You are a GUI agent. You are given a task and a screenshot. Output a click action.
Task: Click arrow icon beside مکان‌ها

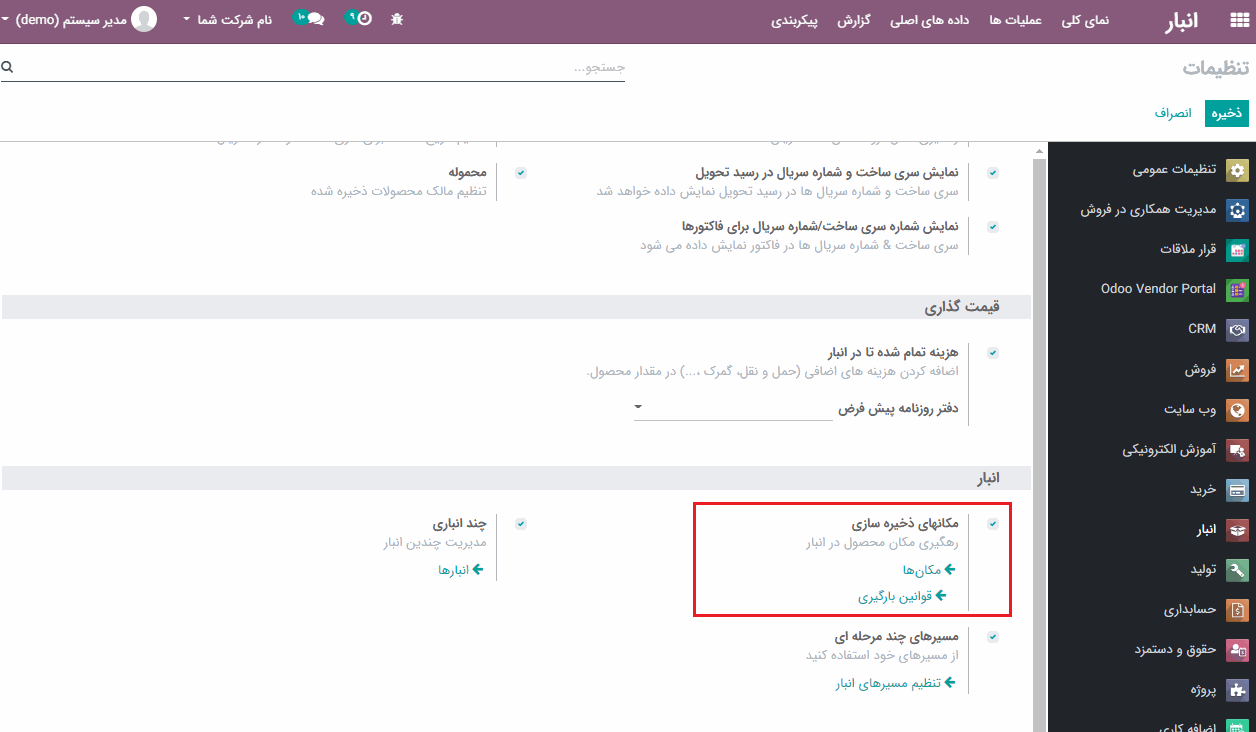950,569
